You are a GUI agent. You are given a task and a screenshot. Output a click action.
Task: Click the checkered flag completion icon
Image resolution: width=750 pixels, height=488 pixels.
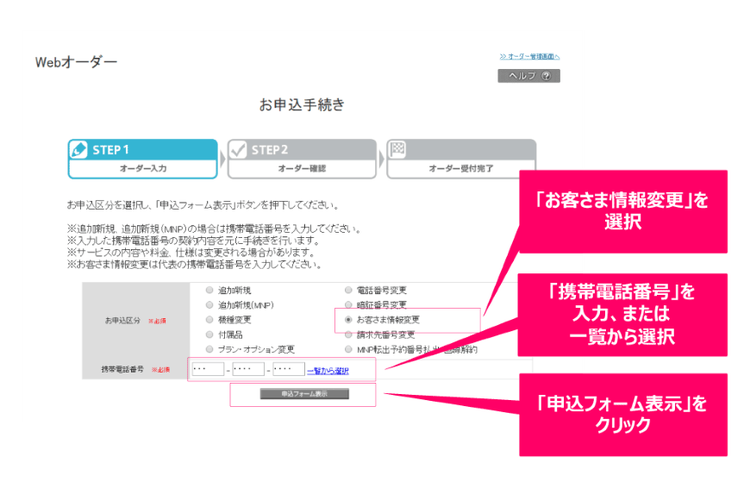398,149
